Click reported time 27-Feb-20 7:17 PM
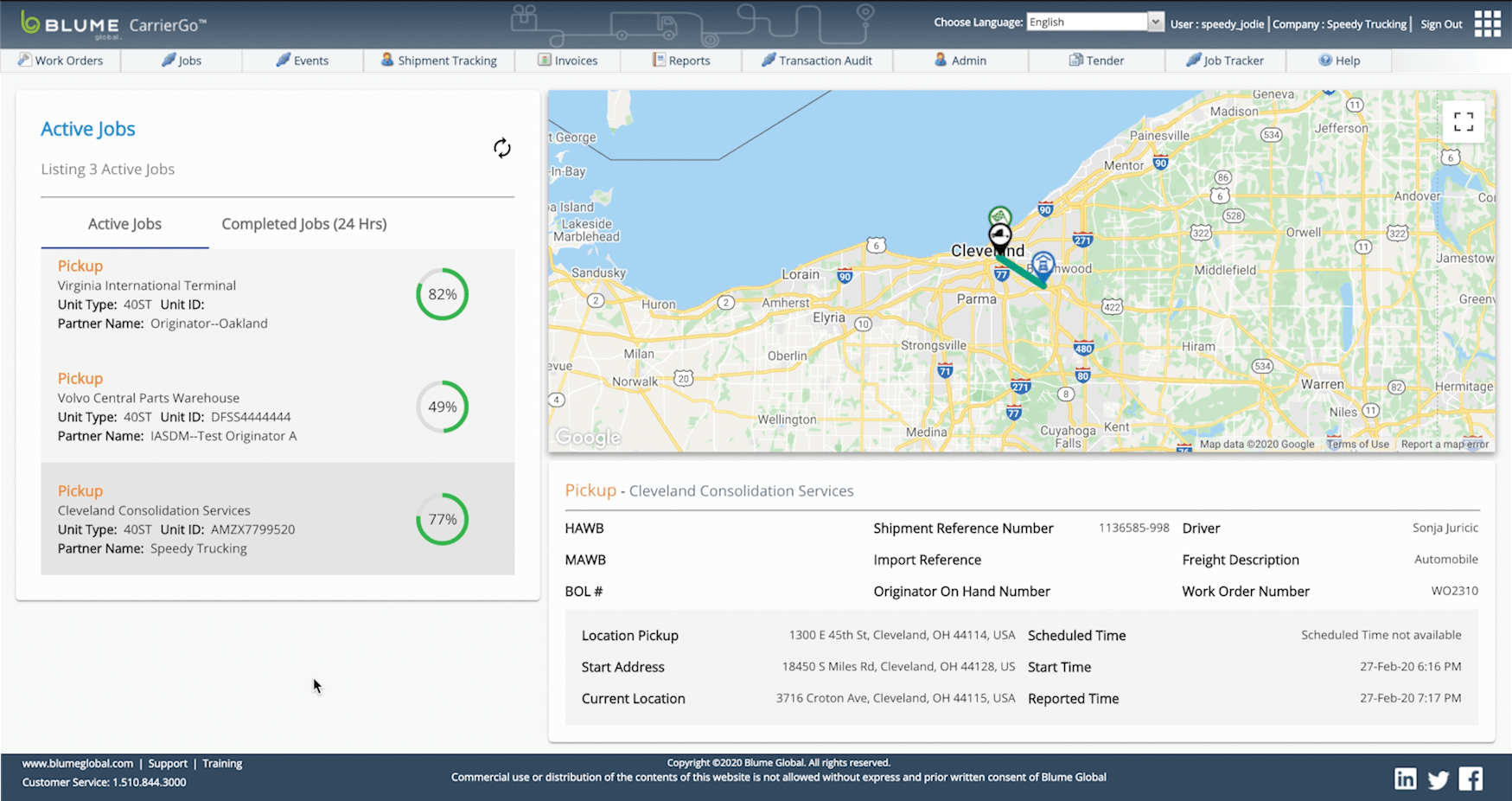This screenshot has width=1512, height=801. (x=1410, y=698)
